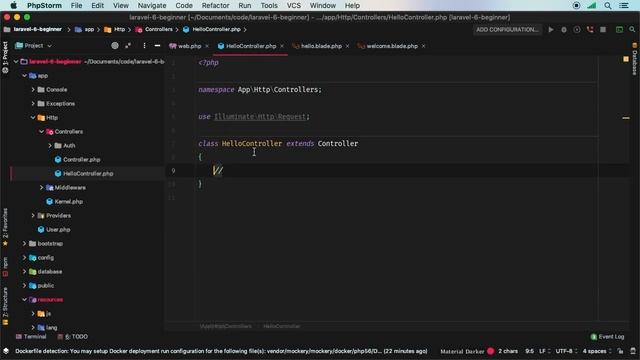Switch to the hello.blade.php editor tab
640x360 pixels.
point(321,46)
